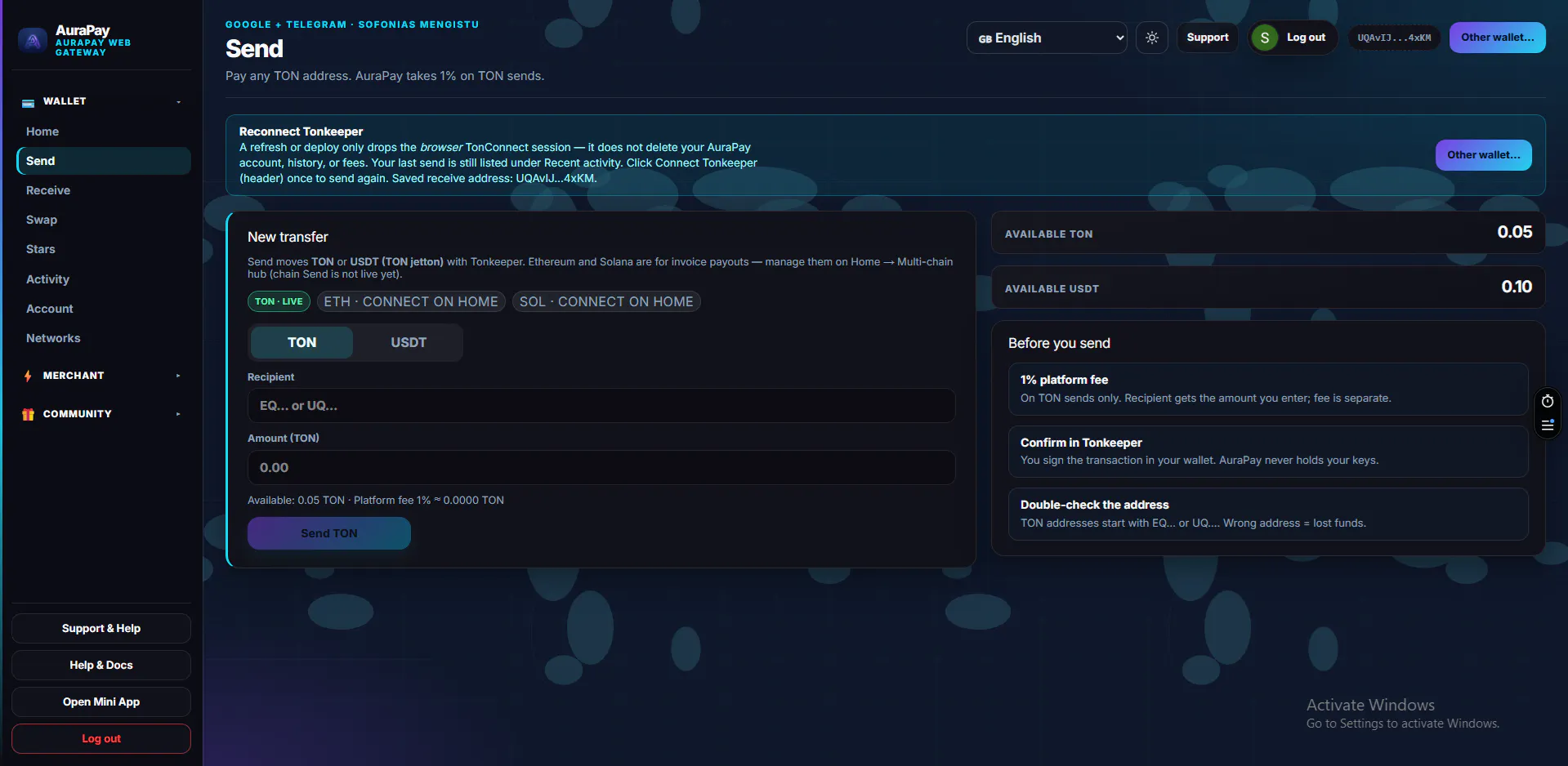Select Send in the wallet menu
Image resolution: width=1568 pixels, height=766 pixels.
[x=104, y=161]
